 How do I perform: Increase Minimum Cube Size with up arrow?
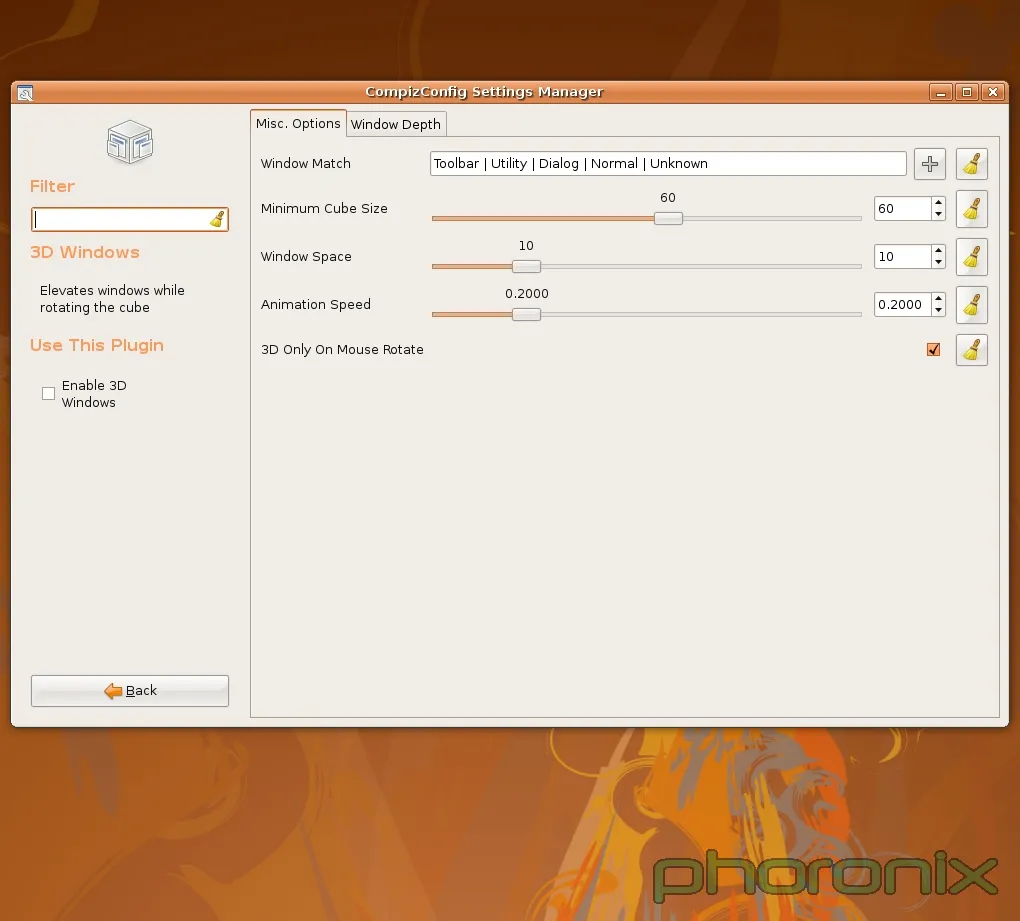point(938,203)
